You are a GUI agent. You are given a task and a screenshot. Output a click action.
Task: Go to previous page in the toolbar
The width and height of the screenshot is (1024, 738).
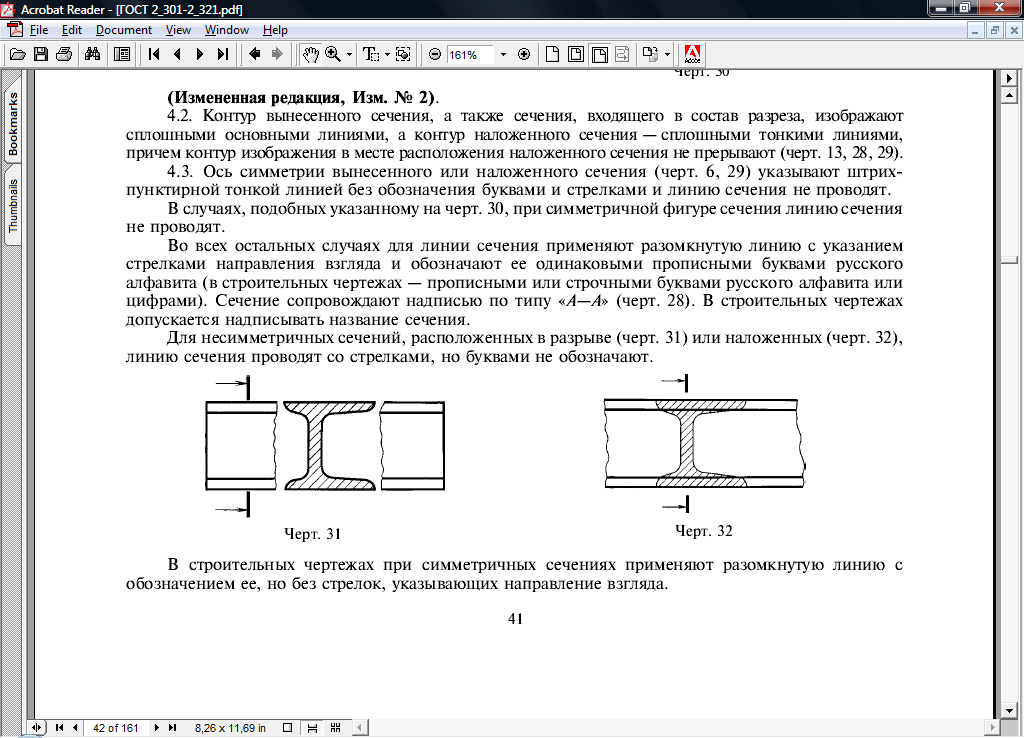pyautogui.click(x=177, y=54)
